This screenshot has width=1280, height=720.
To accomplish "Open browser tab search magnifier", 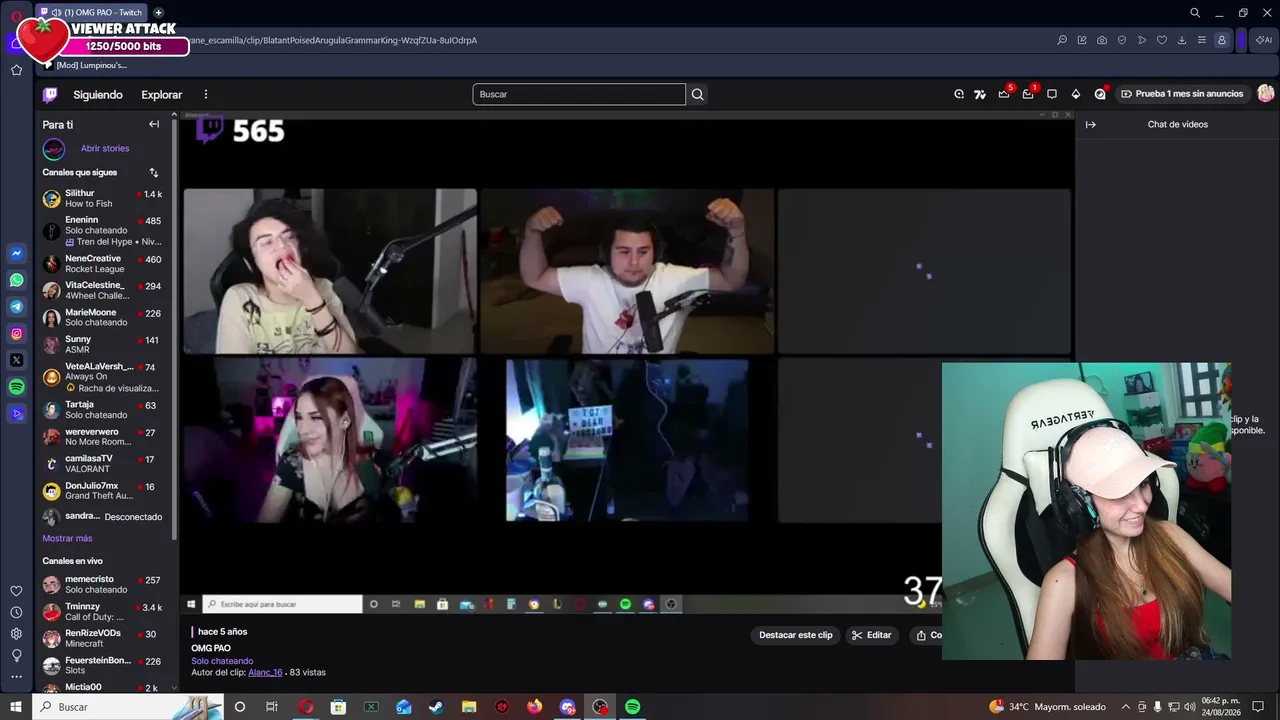I will (1195, 13).
